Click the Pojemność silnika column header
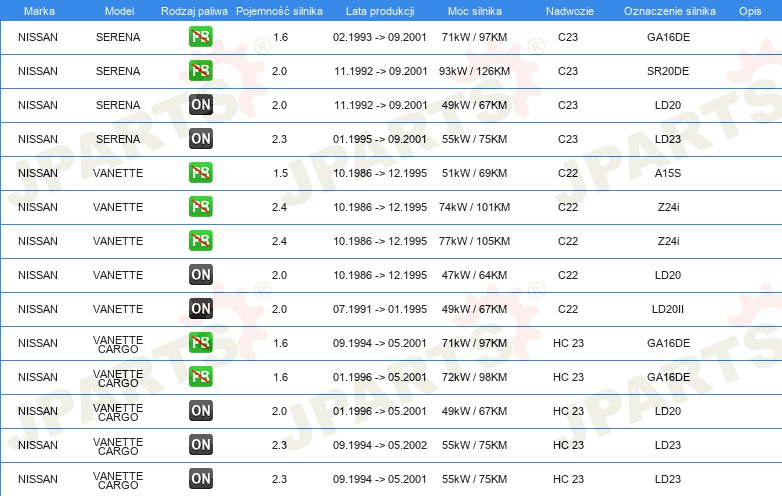782x496 pixels. [279, 11]
